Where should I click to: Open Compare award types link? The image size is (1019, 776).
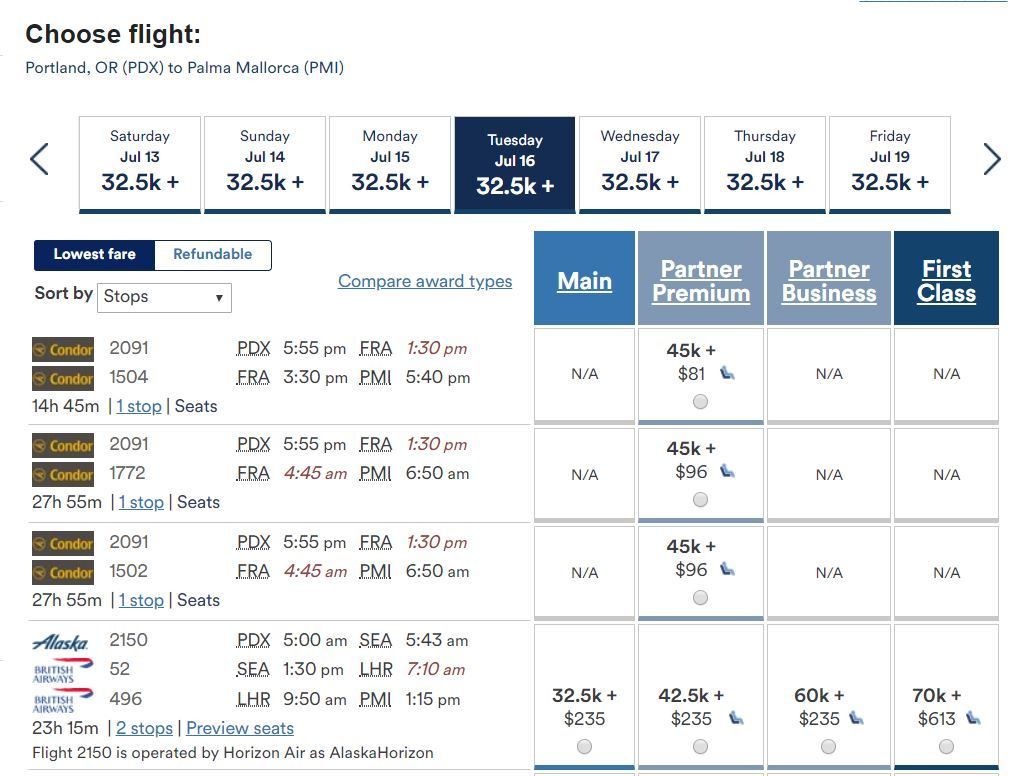[x=425, y=281]
